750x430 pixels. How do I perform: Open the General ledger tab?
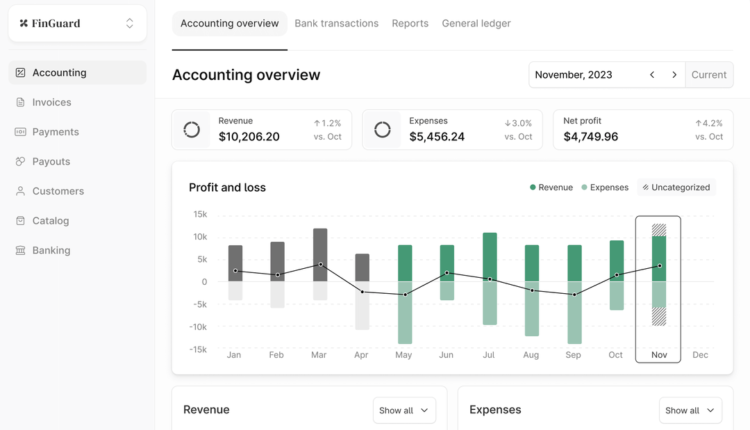[476, 23]
